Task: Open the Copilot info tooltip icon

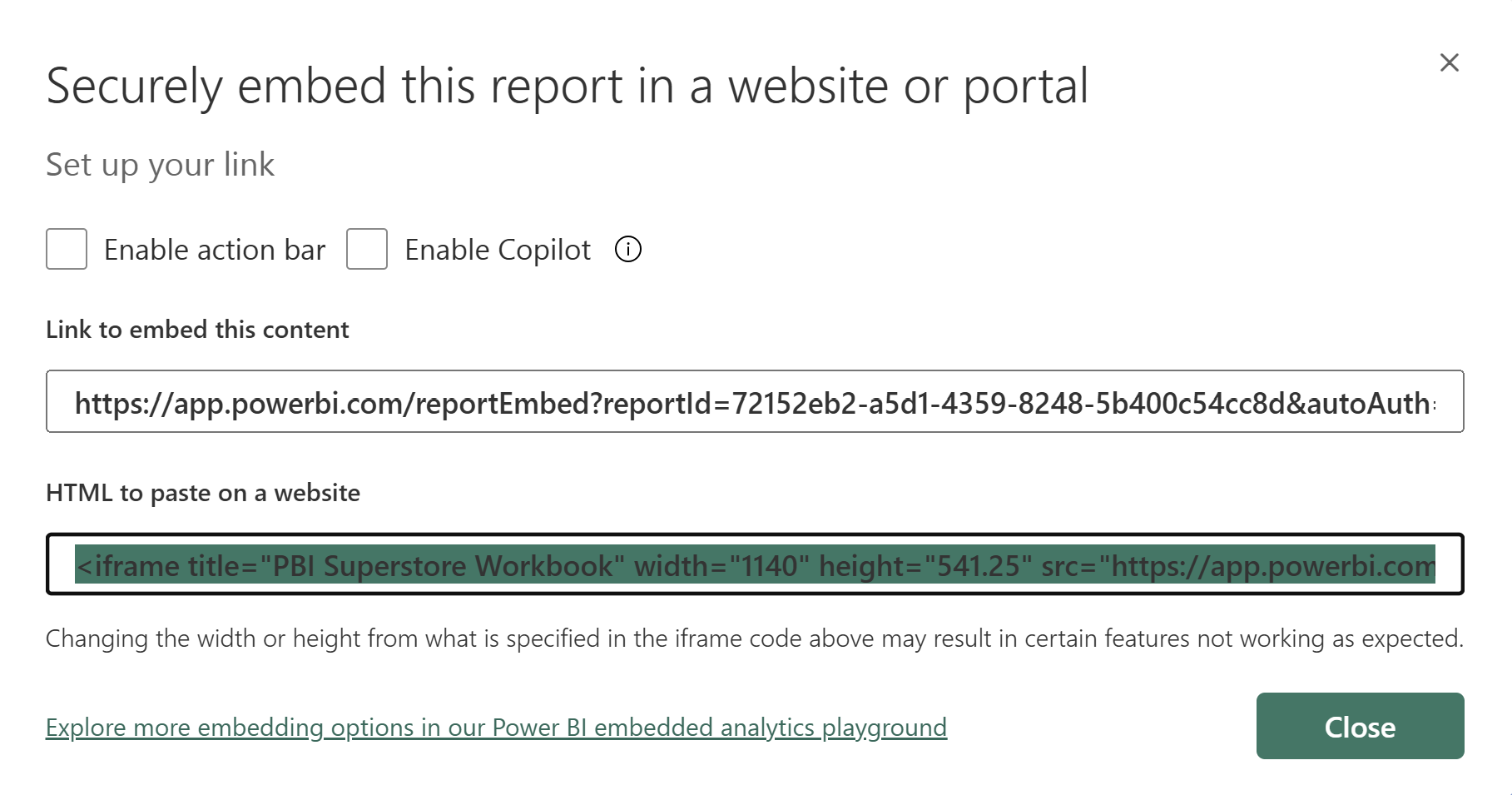Action: click(627, 249)
